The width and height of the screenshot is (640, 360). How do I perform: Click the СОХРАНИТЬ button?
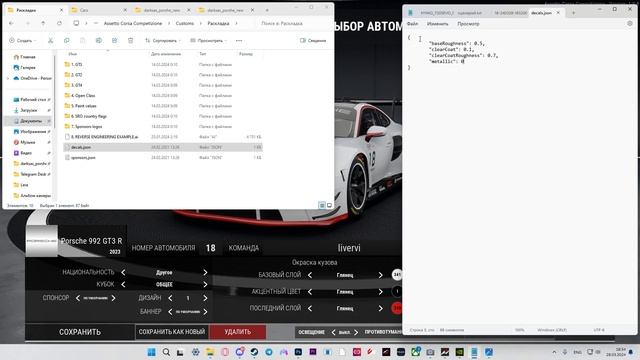[80, 332]
